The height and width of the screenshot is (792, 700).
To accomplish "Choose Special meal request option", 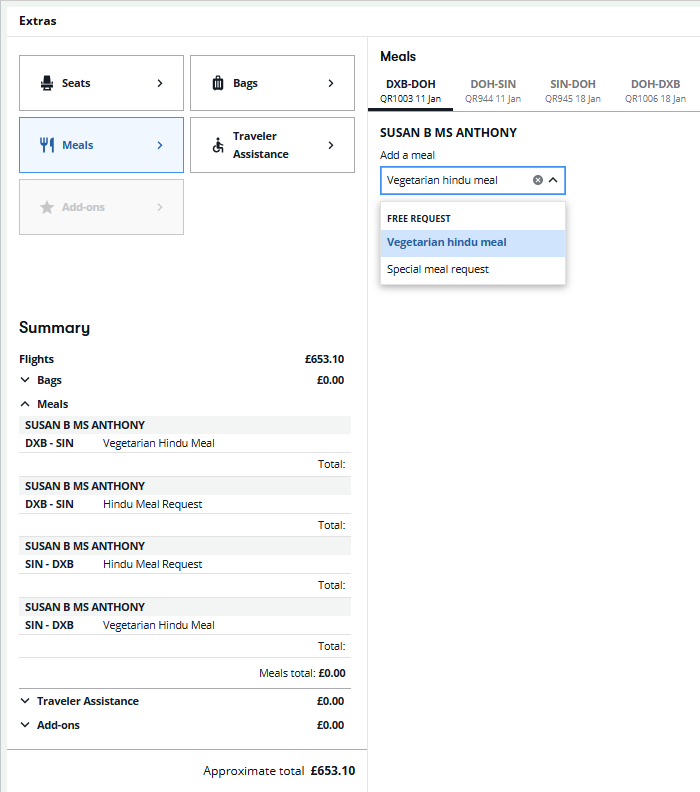I will (438, 270).
